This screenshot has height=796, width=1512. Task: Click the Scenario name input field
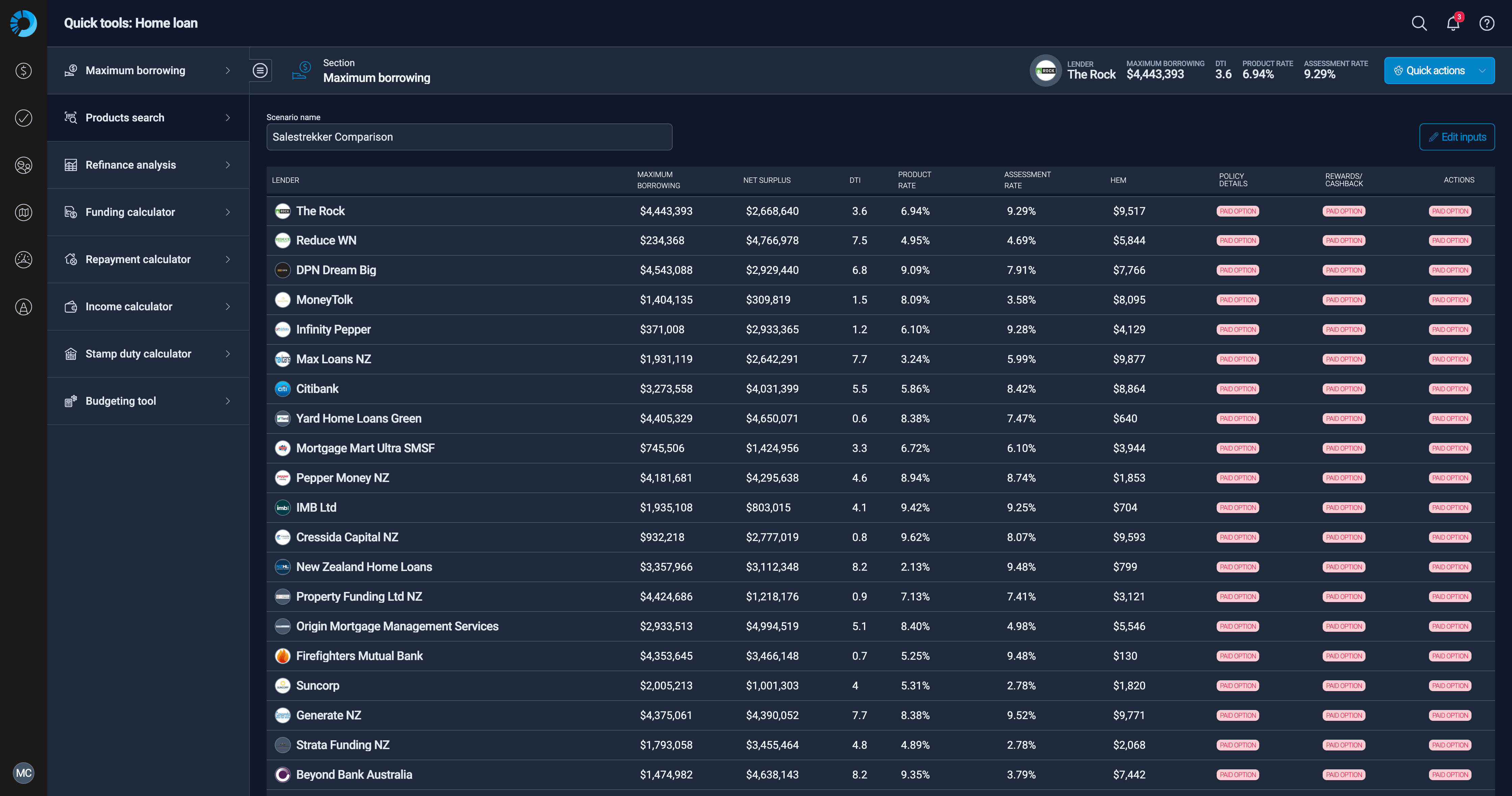pyautogui.click(x=469, y=137)
